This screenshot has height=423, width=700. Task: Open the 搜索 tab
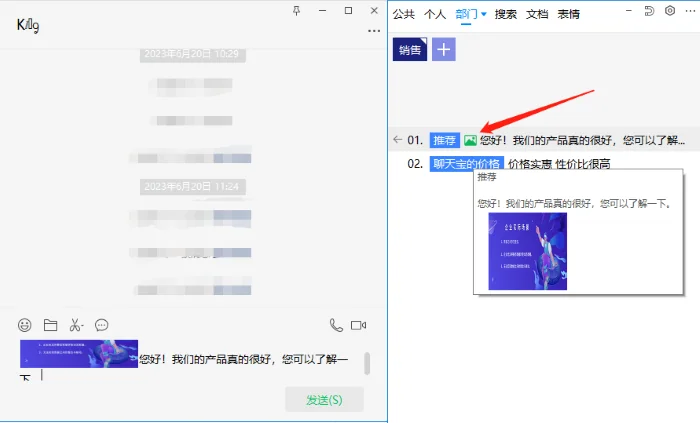506,14
